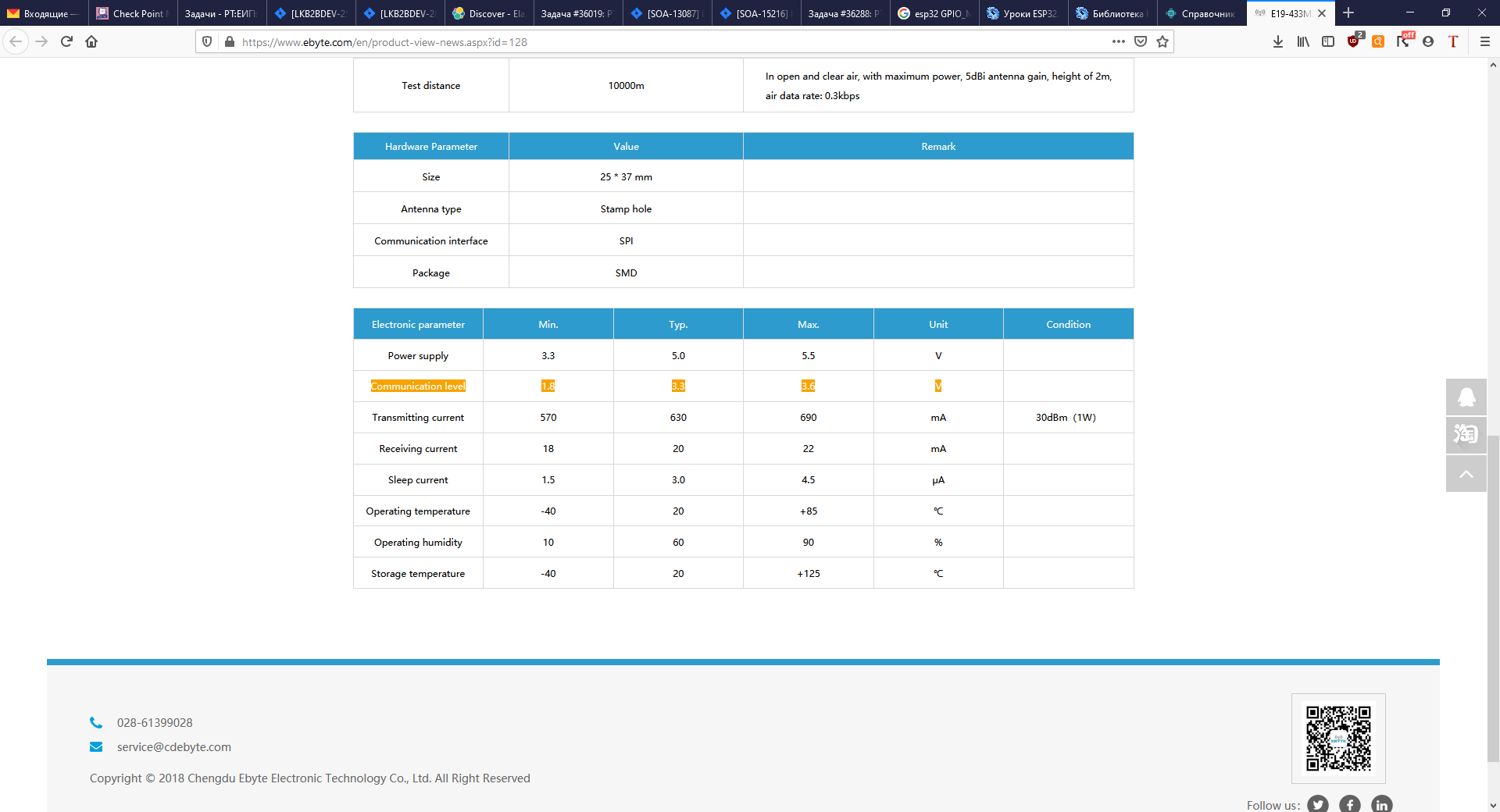Screen dimensions: 1500x812
Task: Open the uBlock Origin extension
Action: coord(1354,41)
